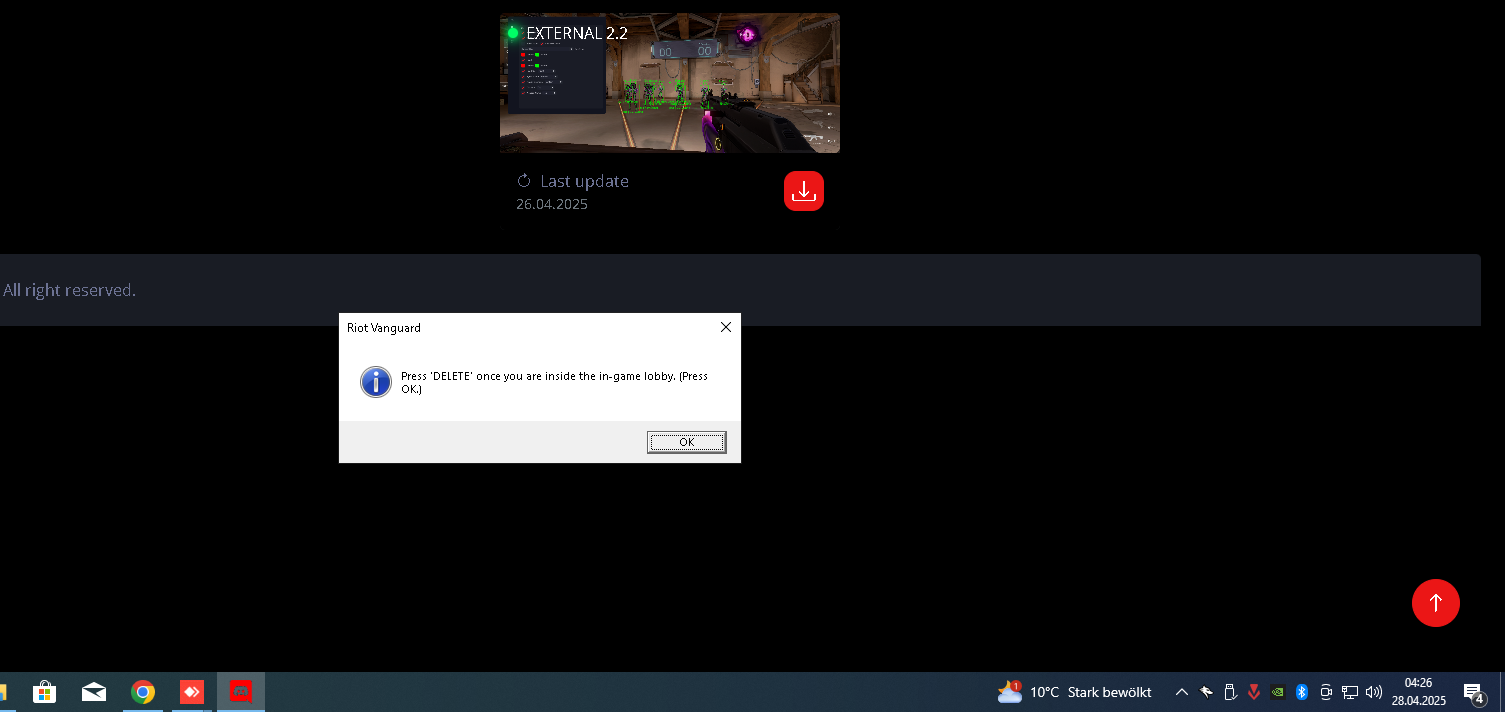Screen dimensions: 1505x712
Task: Click the safely remove USB hardware icon
Action: tap(1230, 692)
